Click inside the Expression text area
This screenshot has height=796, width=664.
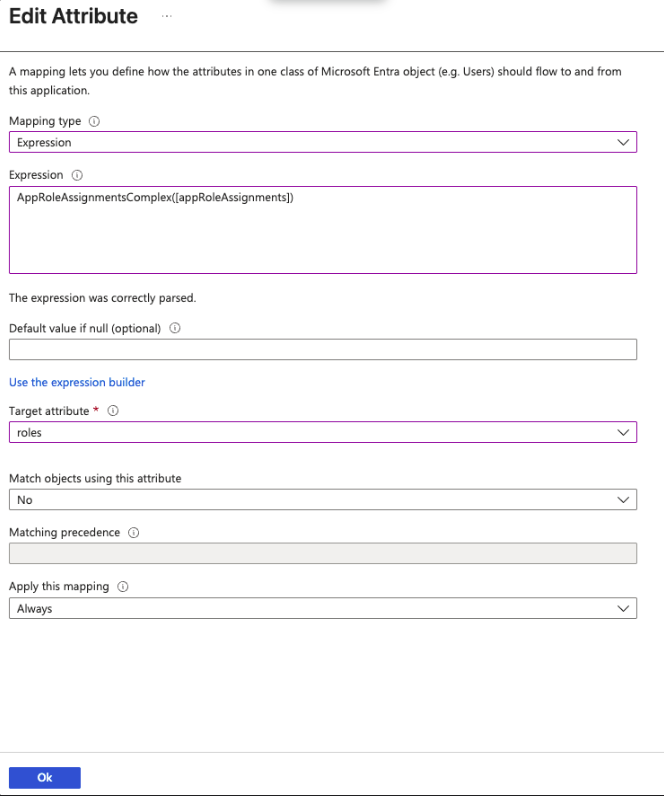pyautogui.click(x=322, y=240)
